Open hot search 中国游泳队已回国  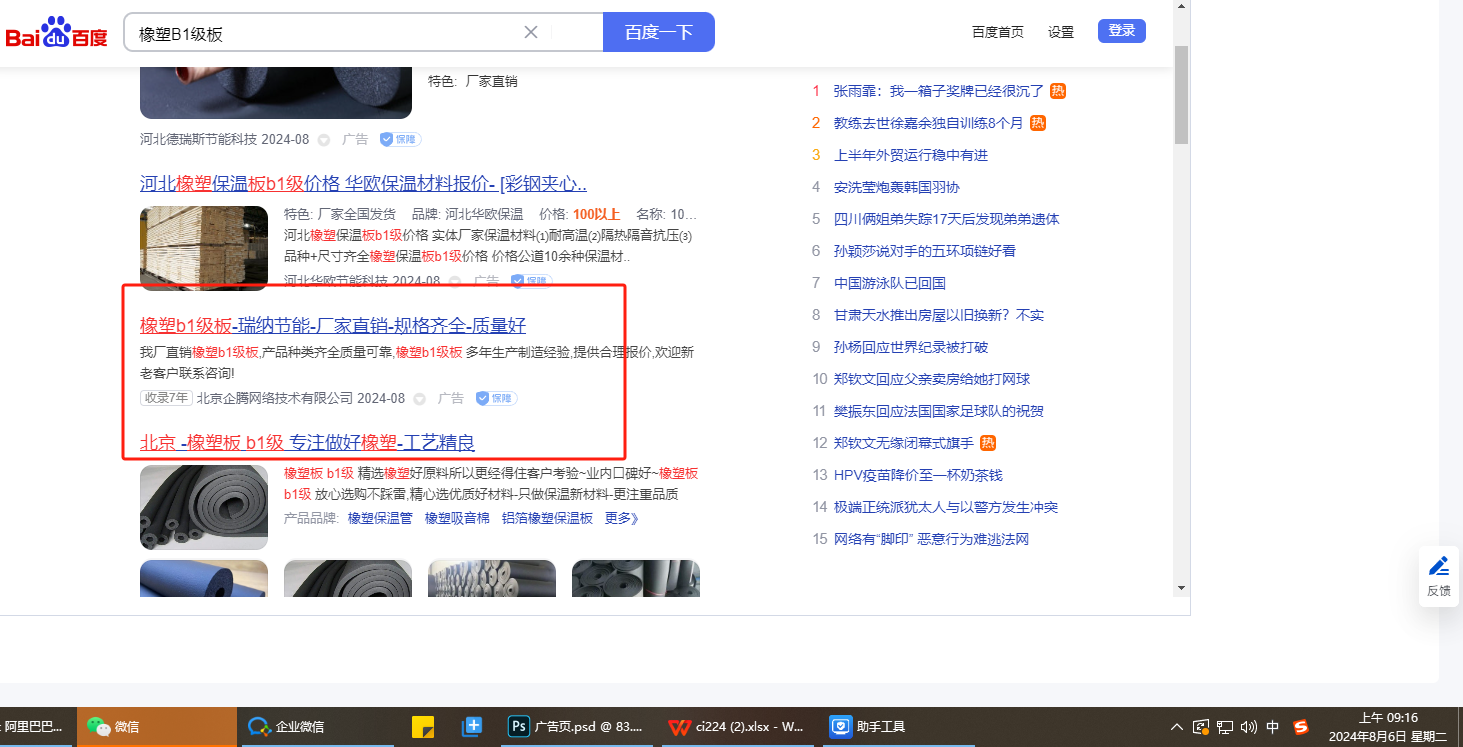(890, 283)
